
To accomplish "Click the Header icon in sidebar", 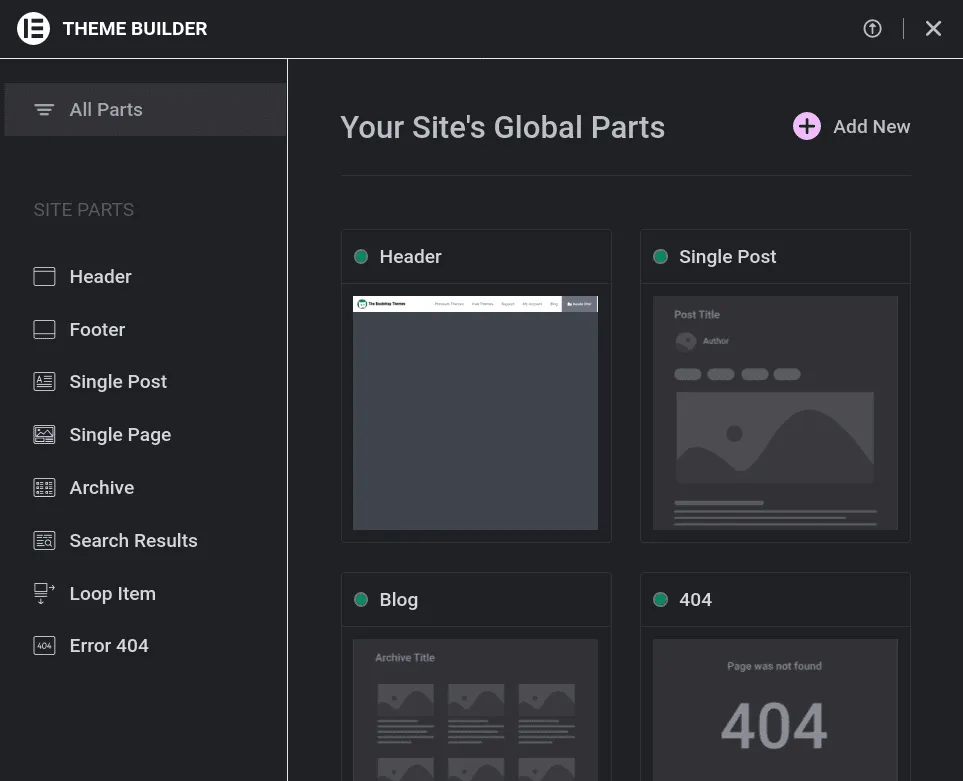I will click(44, 276).
